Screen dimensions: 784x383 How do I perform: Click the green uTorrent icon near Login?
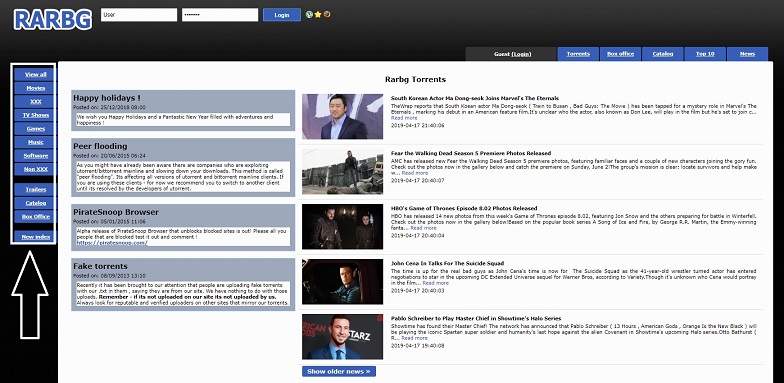click(x=310, y=14)
